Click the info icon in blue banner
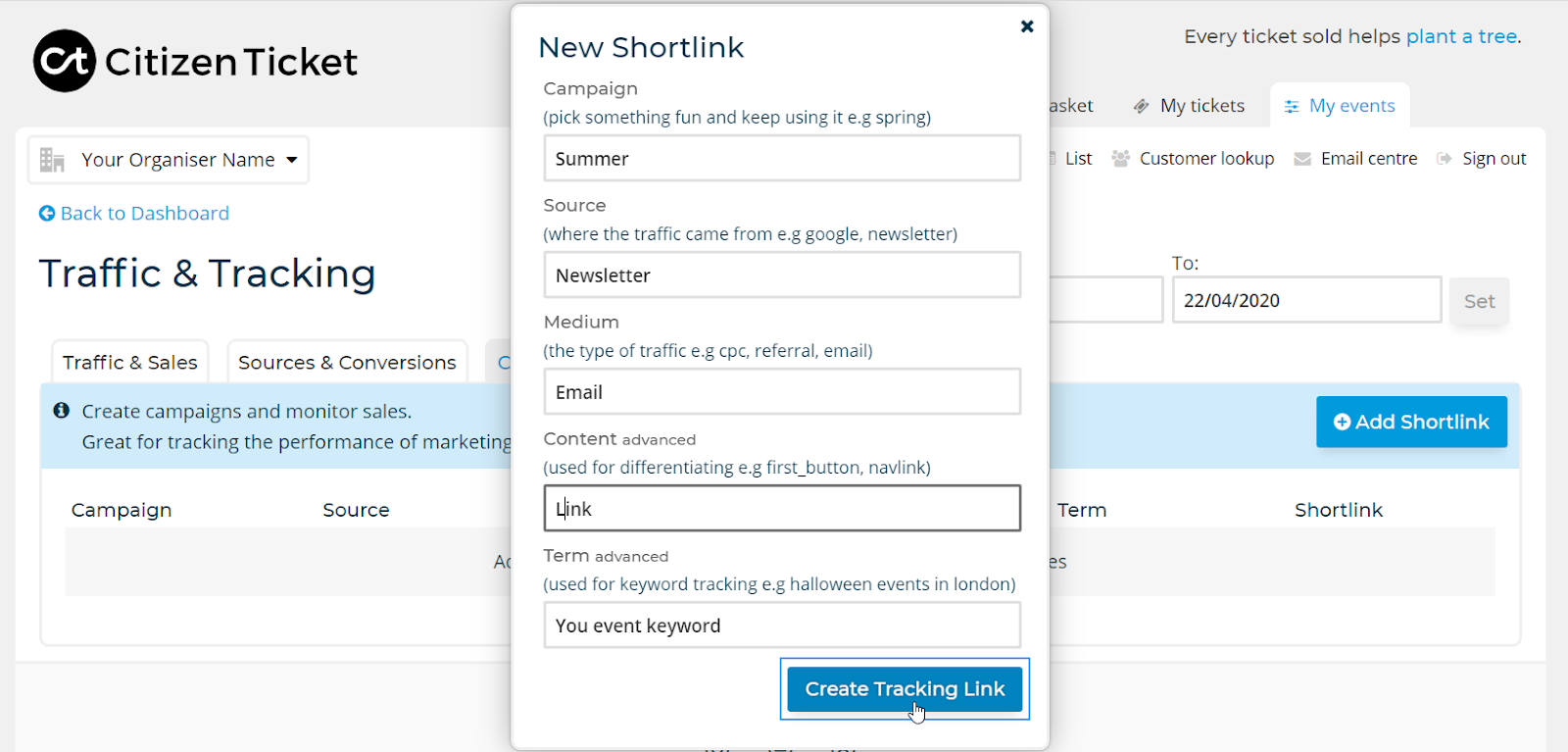Screen dimensions: 1568x752 (x=62, y=411)
